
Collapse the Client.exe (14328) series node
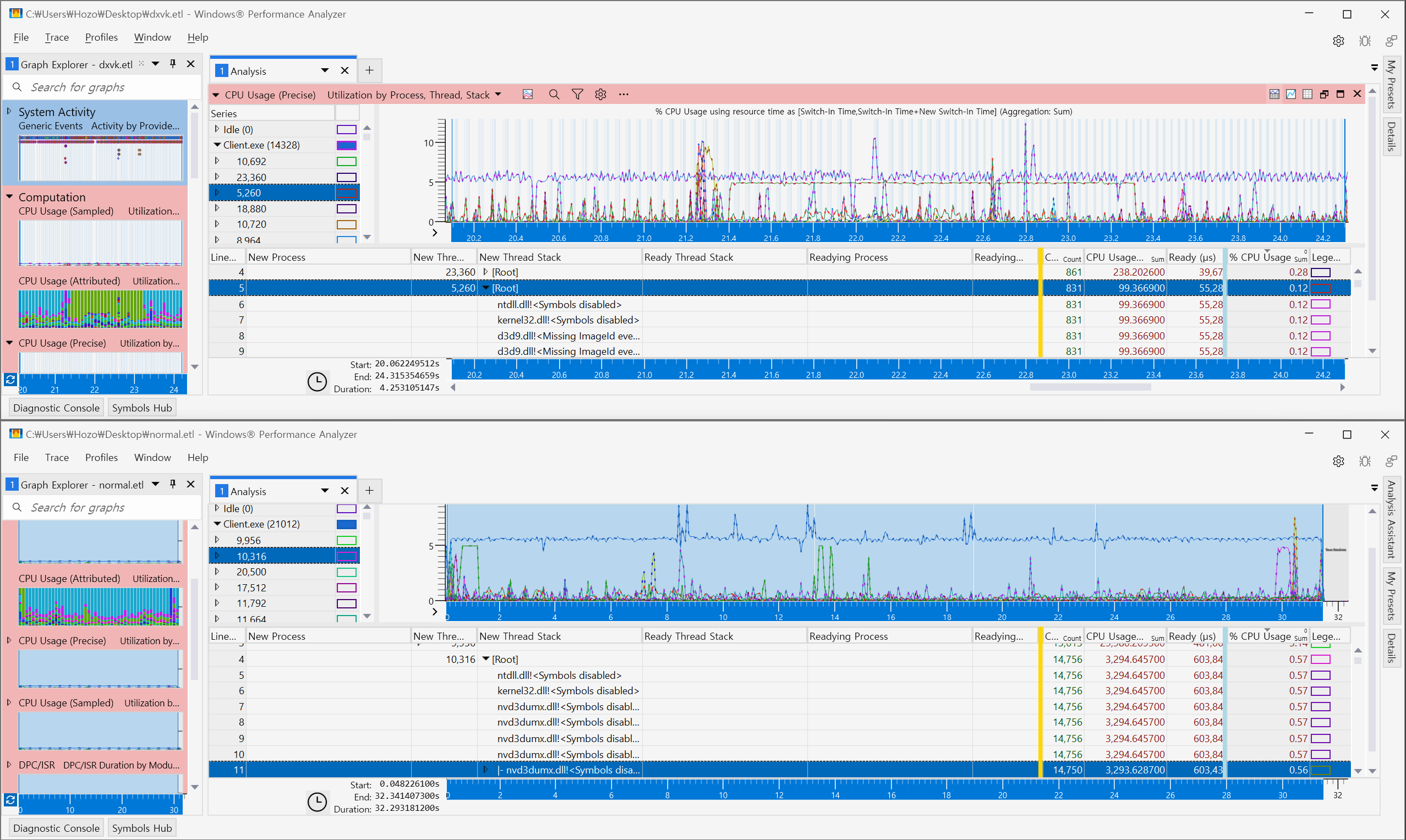(x=217, y=145)
